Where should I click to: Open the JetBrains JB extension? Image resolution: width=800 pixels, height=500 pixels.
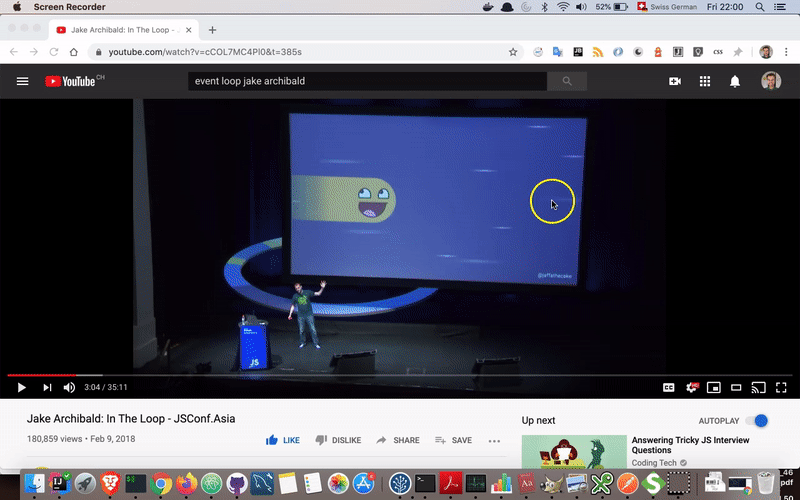tap(578, 52)
